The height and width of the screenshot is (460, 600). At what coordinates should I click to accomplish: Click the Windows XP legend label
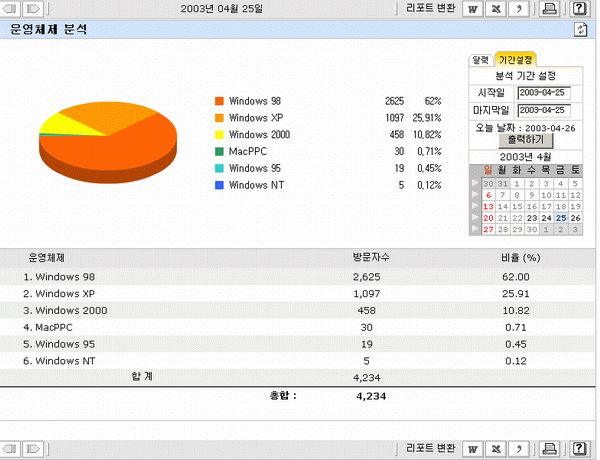(256, 118)
